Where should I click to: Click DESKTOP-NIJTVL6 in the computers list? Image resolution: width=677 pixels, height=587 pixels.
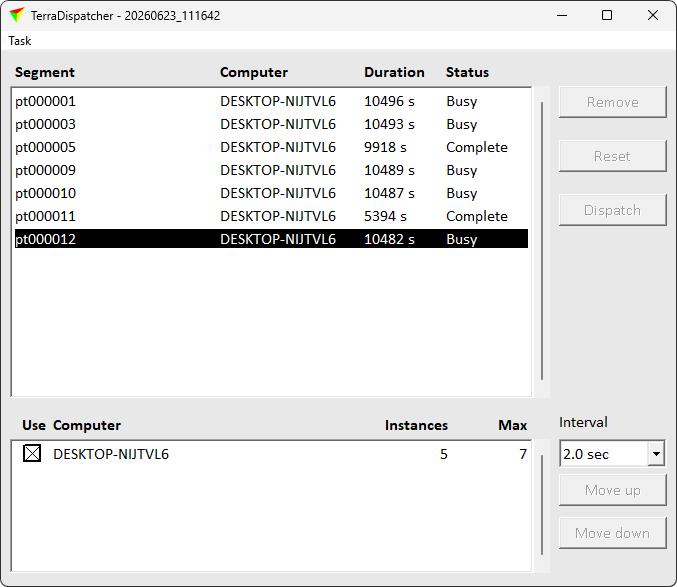click(111, 454)
